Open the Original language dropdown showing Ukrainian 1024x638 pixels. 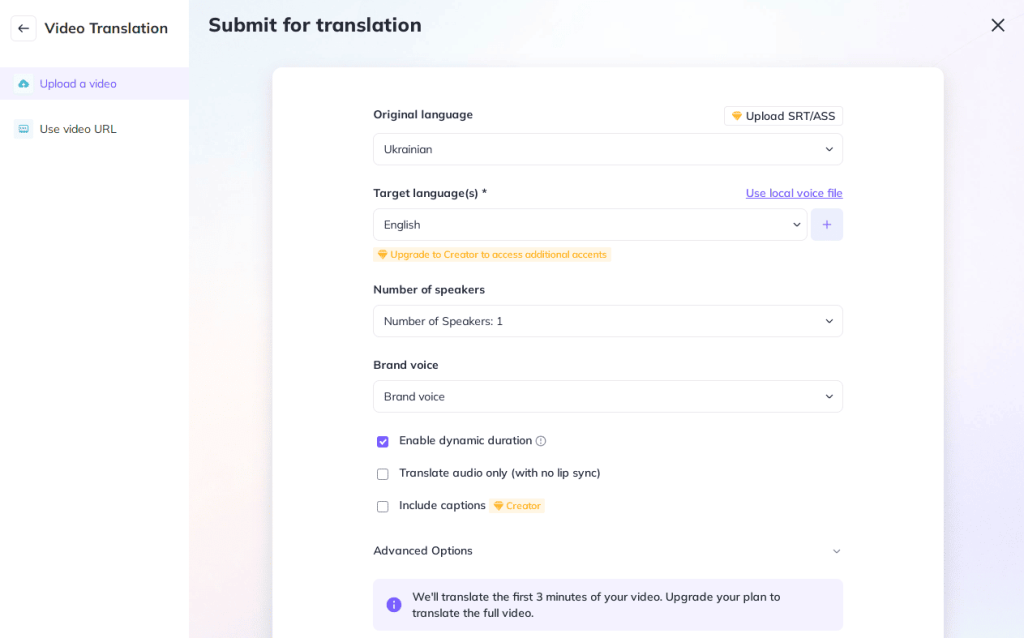click(607, 148)
